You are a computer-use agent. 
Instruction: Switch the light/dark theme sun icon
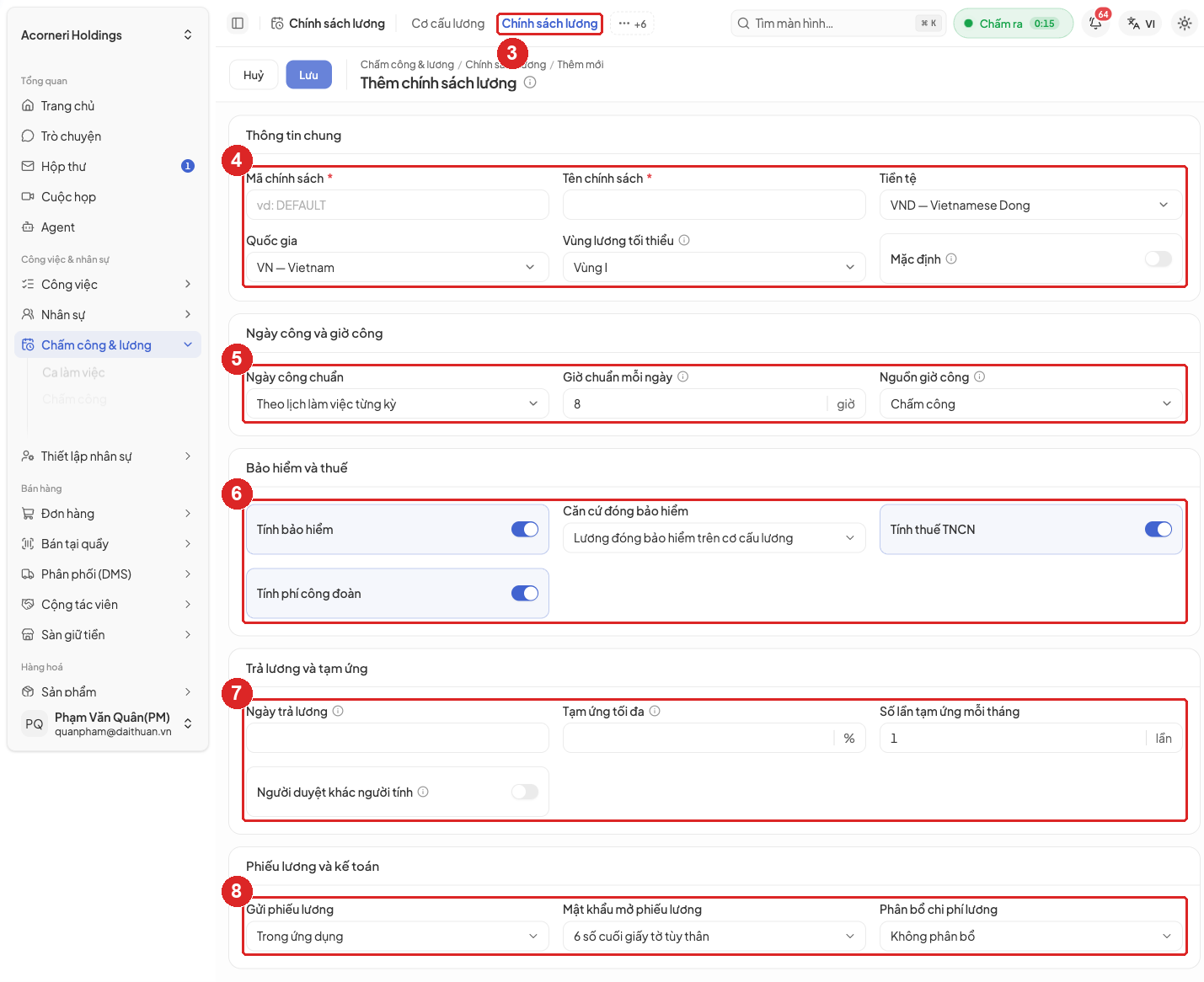point(1185,24)
